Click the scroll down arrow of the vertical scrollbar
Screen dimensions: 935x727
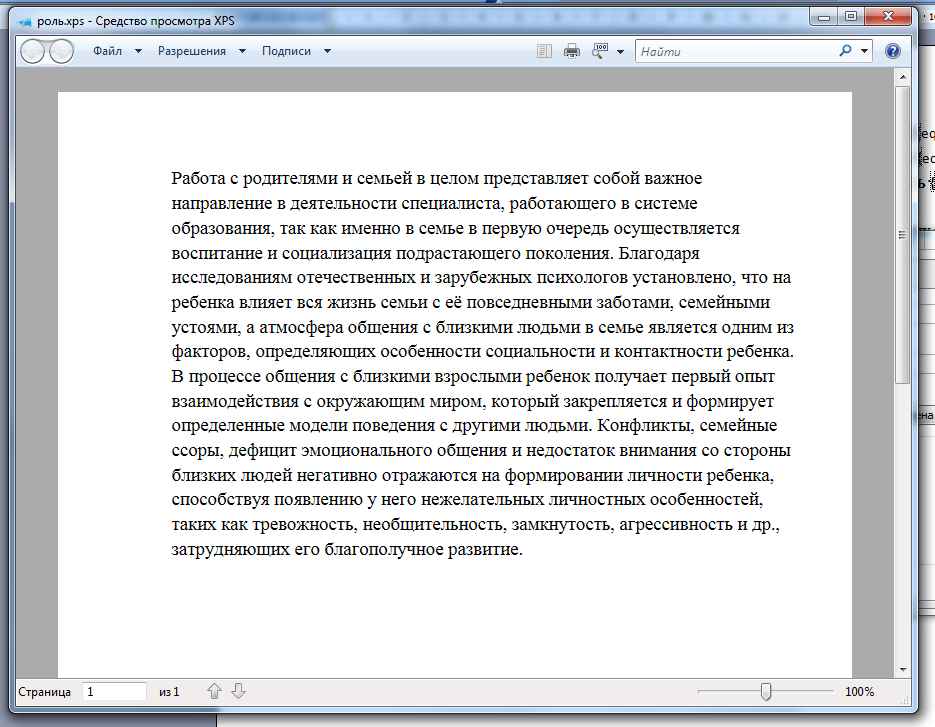902,670
